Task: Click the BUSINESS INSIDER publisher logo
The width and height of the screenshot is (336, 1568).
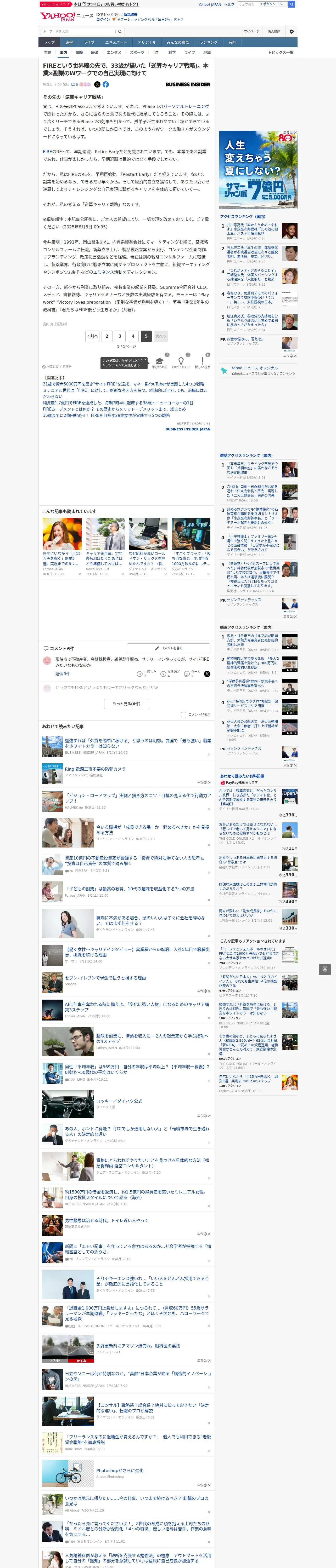Action: click(188, 85)
